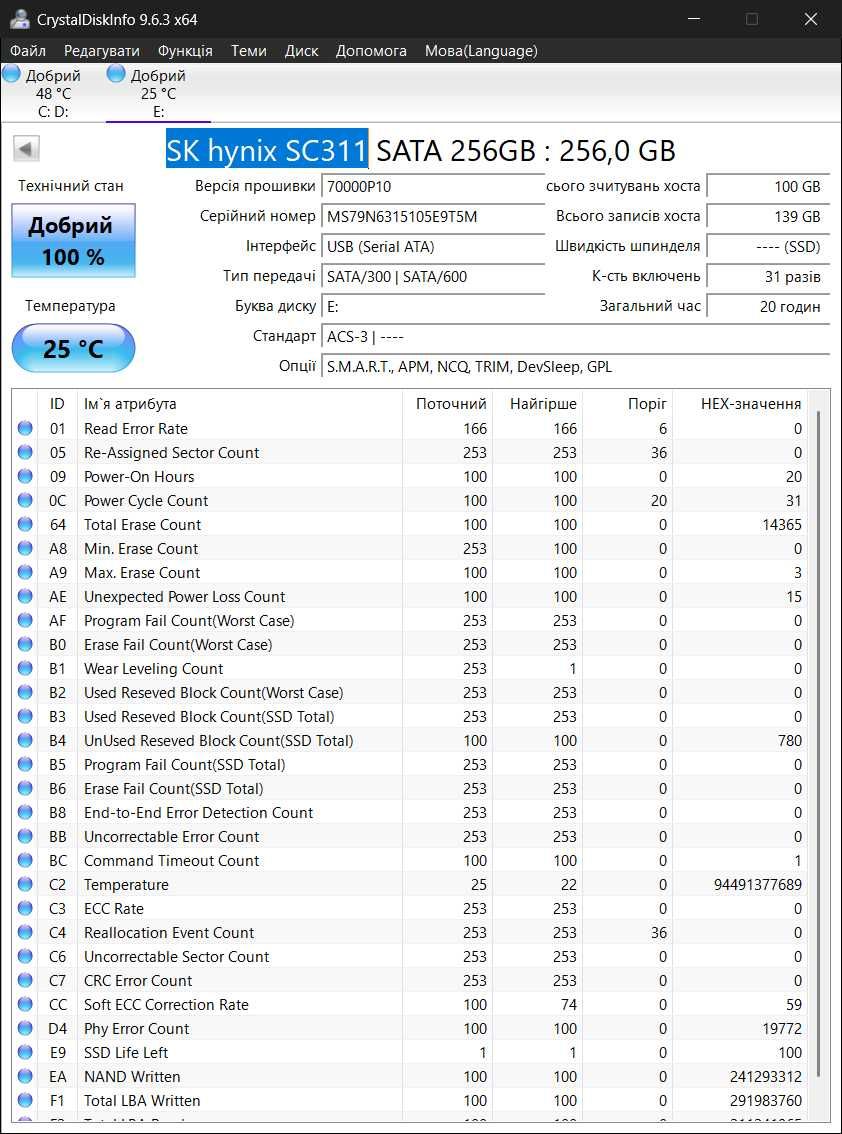Click status orb for Re-Assigned Sector Count

coord(25,452)
